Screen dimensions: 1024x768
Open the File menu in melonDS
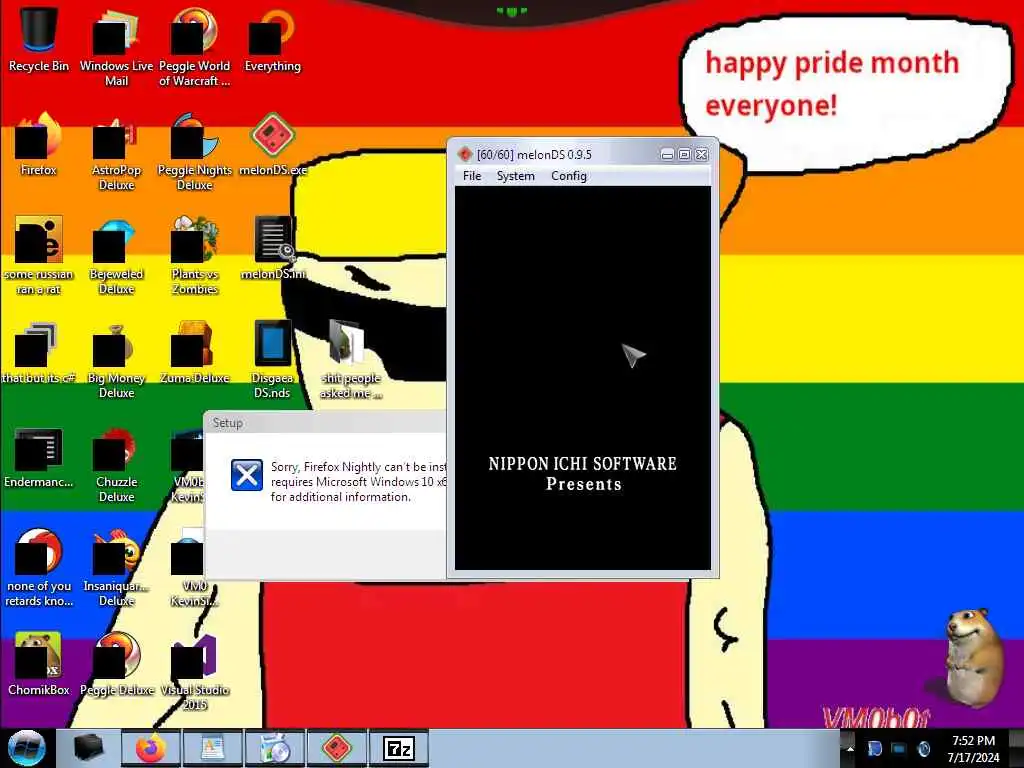pyautogui.click(x=472, y=176)
